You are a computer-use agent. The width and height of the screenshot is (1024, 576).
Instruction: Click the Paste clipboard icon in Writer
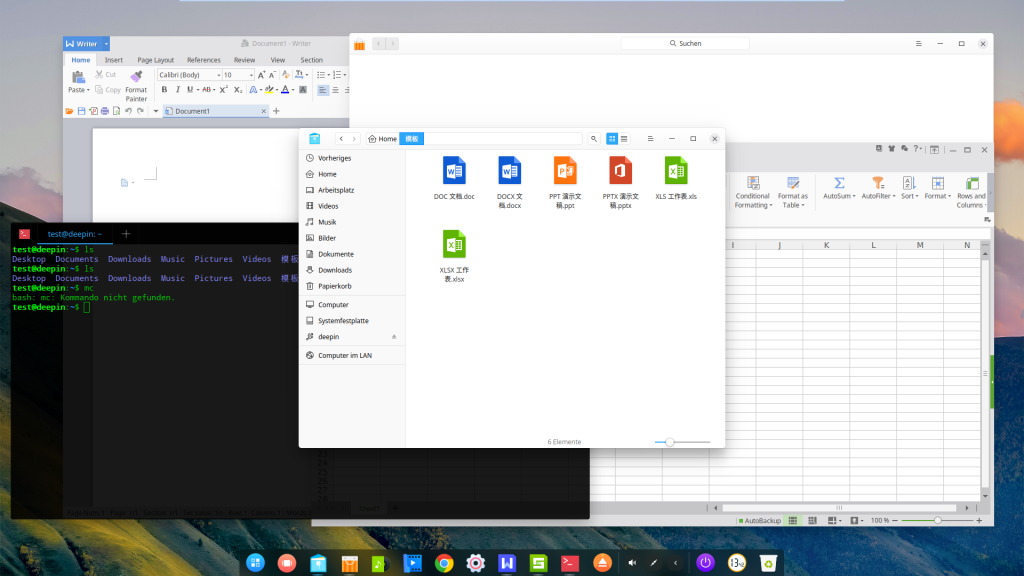[78, 77]
